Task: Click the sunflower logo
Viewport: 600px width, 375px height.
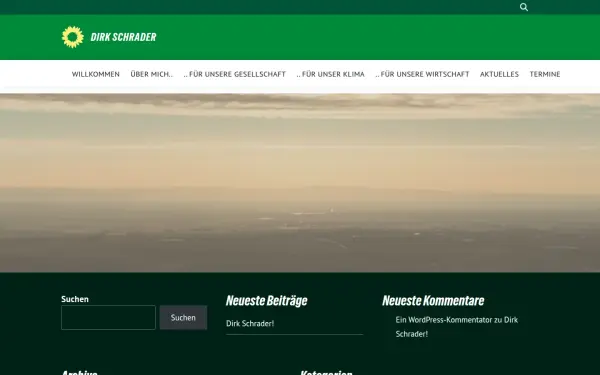Action: 73,37
